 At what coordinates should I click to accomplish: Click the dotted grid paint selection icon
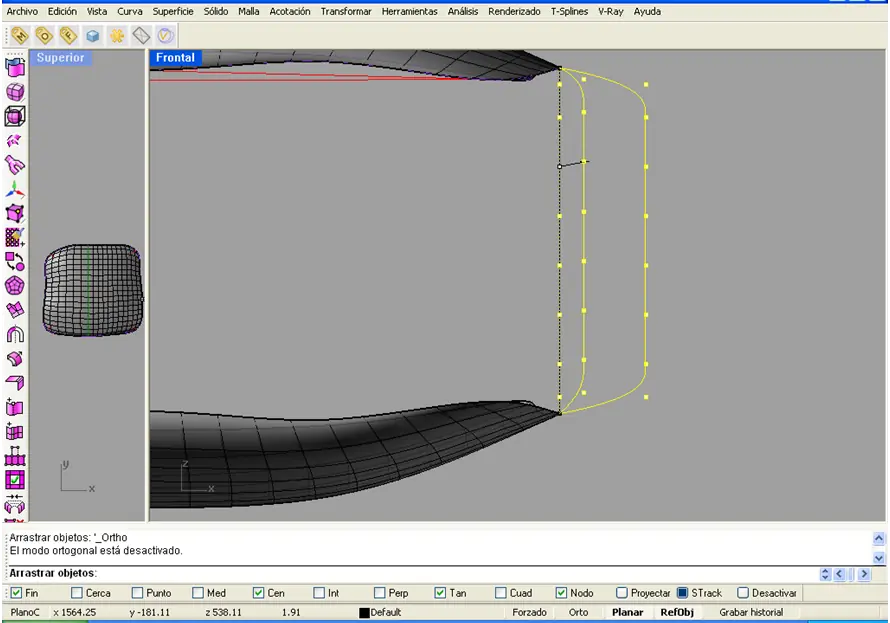pyautogui.click(x=15, y=237)
